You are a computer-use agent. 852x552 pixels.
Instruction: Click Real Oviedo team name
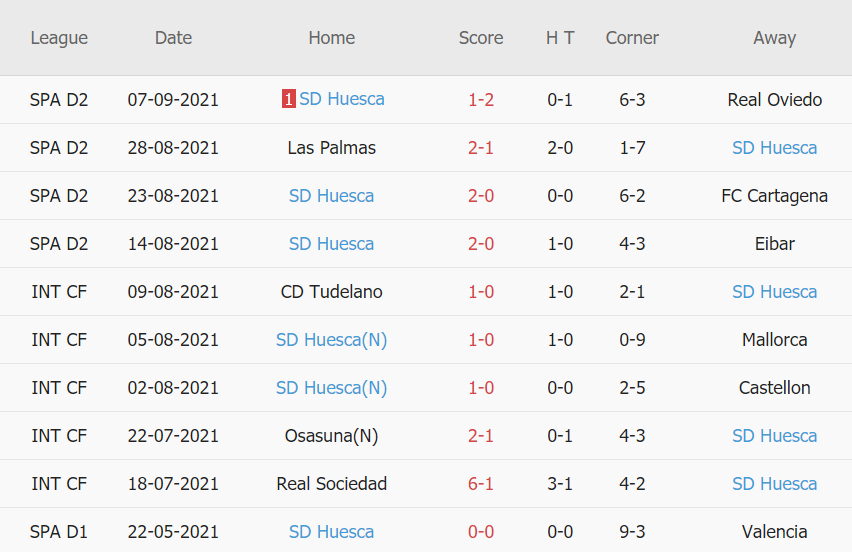tap(774, 100)
